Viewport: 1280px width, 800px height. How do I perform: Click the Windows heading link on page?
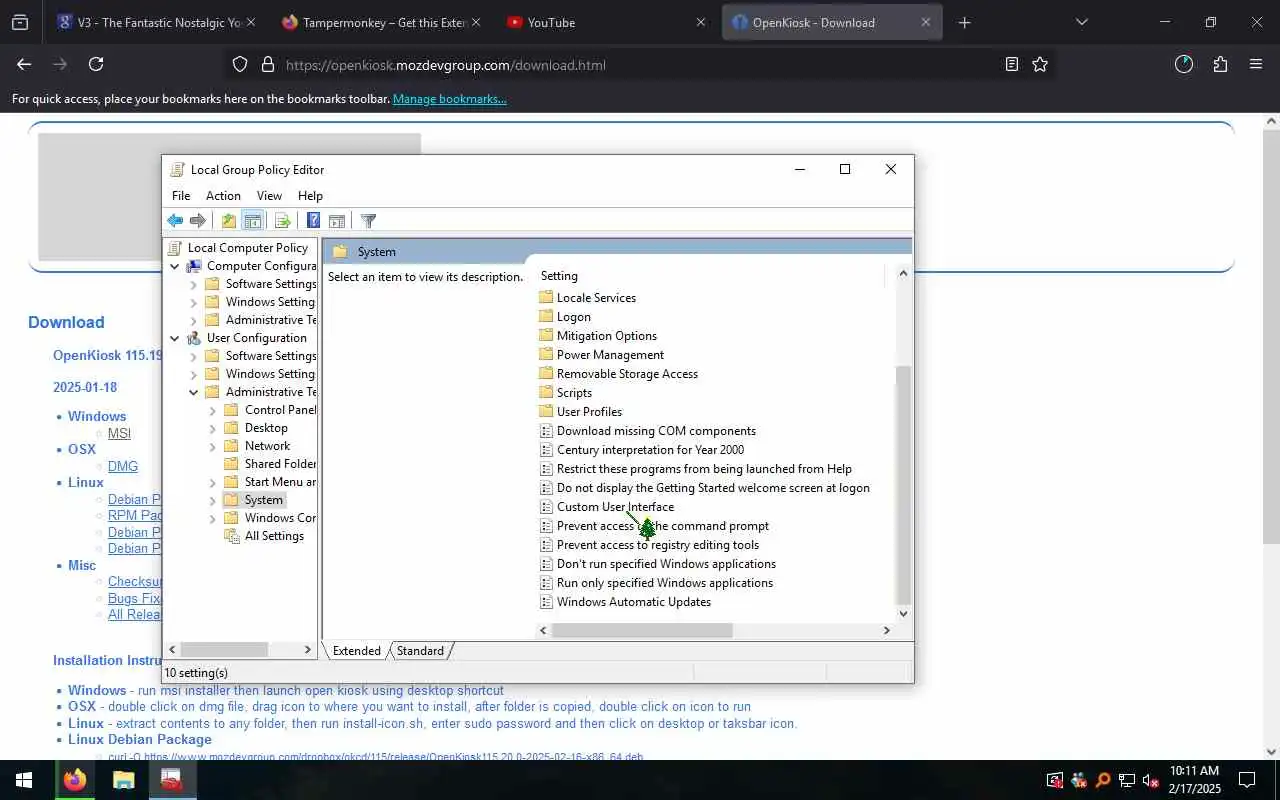97,416
